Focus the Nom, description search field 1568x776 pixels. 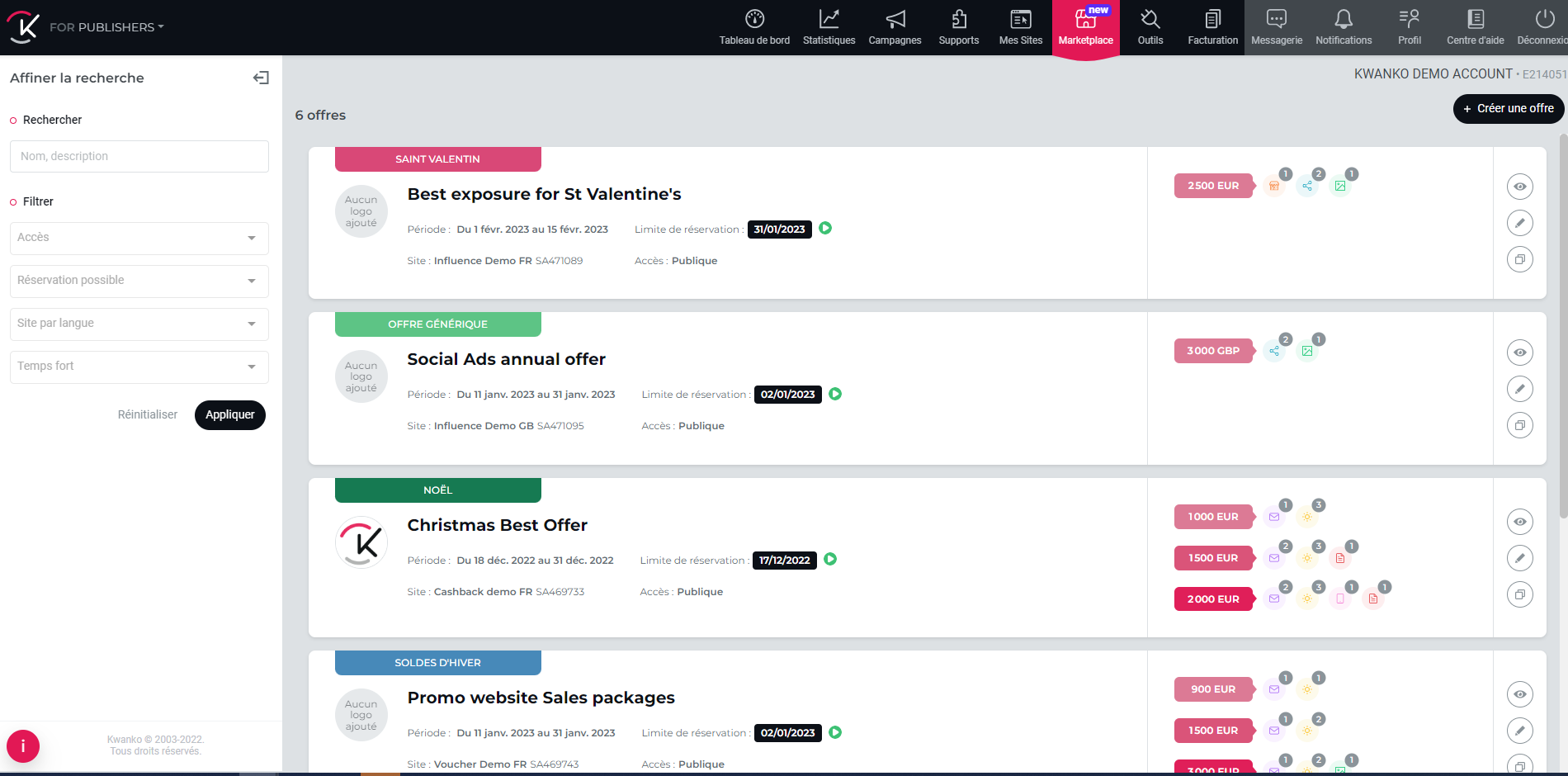[x=139, y=156]
